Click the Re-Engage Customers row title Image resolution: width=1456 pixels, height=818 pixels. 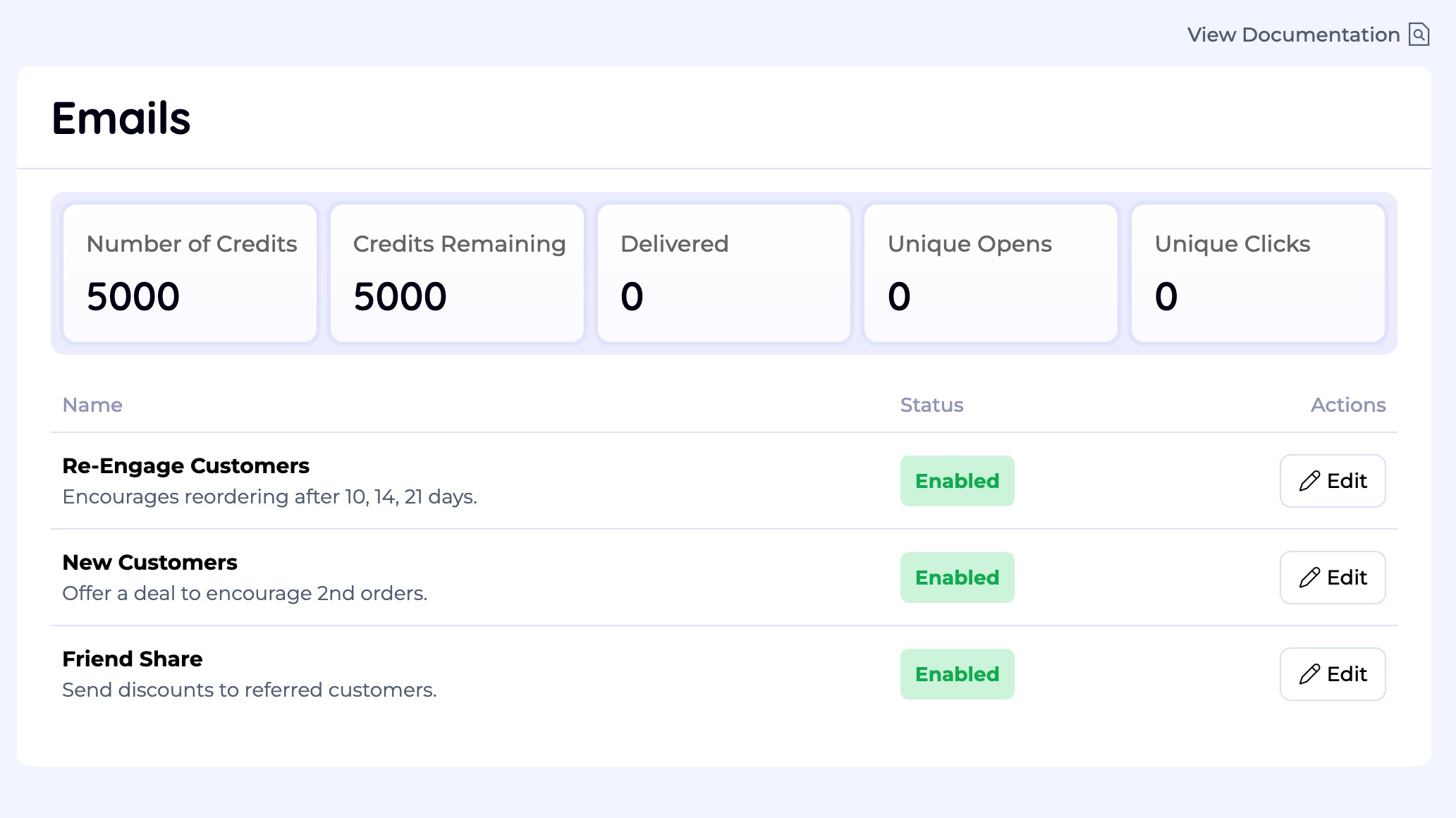[x=185, y=466]
